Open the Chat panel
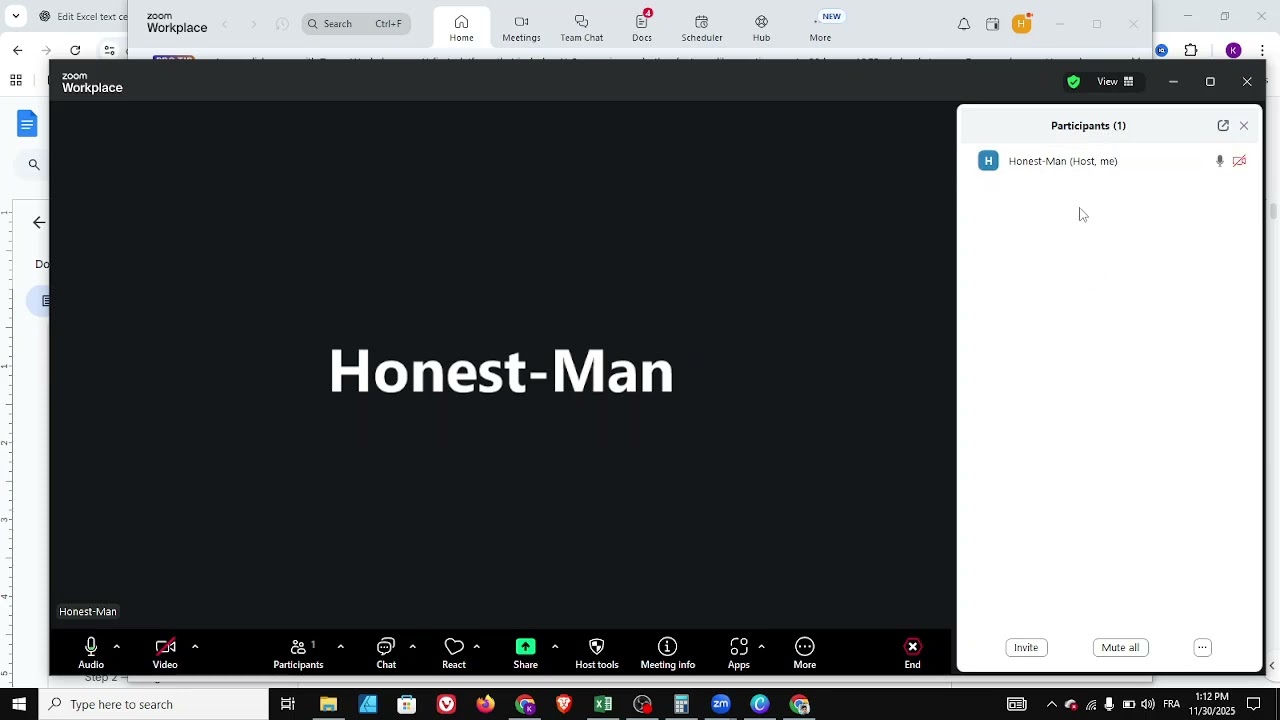1280x720 pixels. tap(386, 653)
